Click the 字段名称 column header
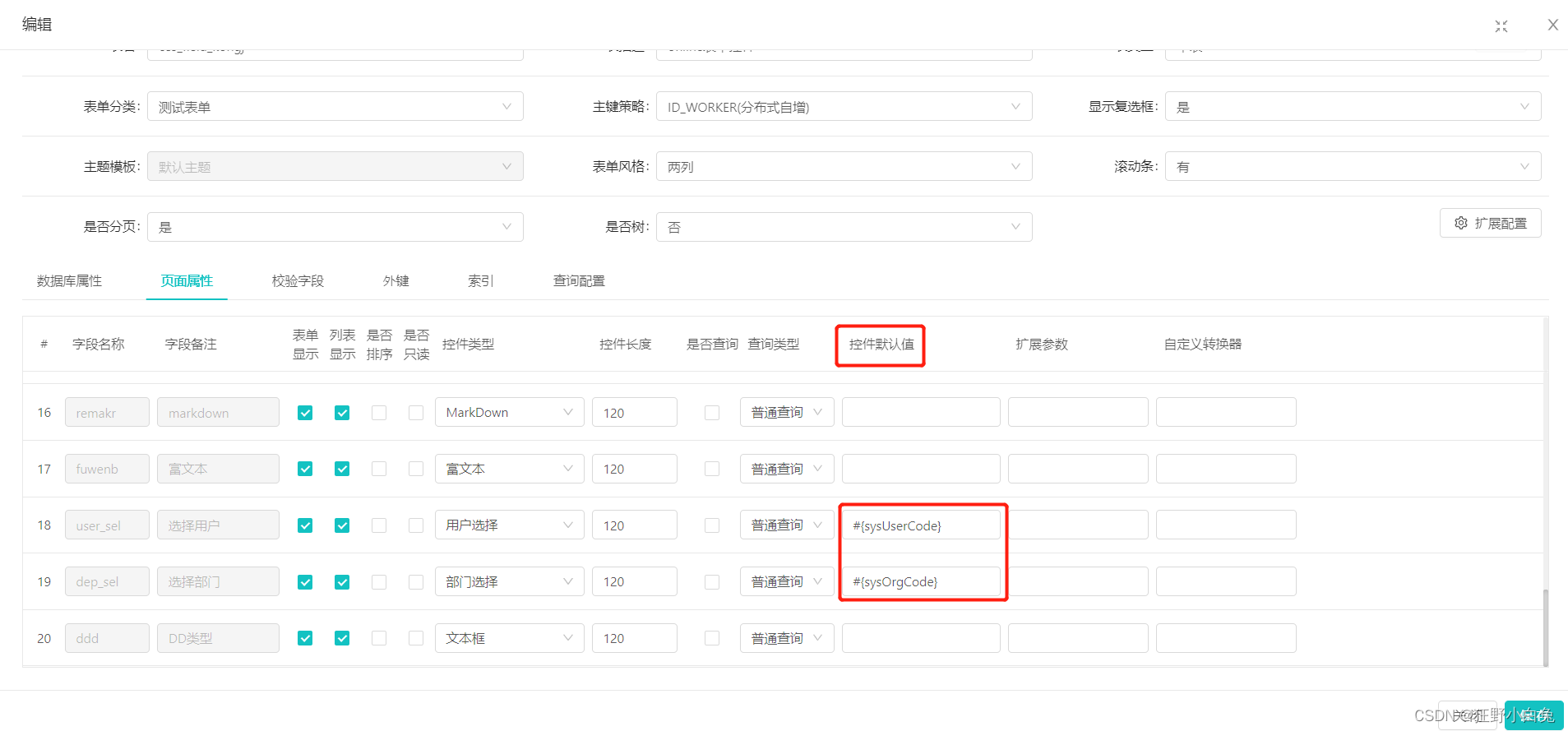 coord(99,345)
